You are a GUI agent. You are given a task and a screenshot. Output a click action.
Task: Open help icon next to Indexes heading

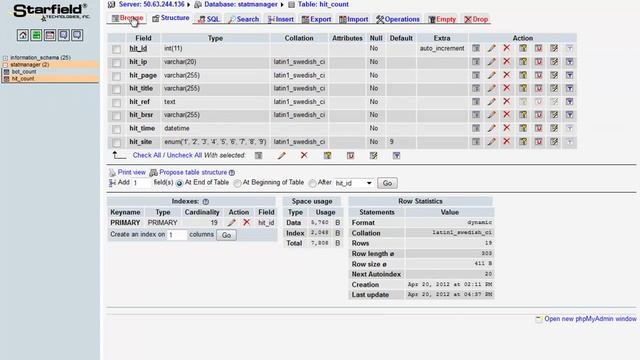point(206,202)
